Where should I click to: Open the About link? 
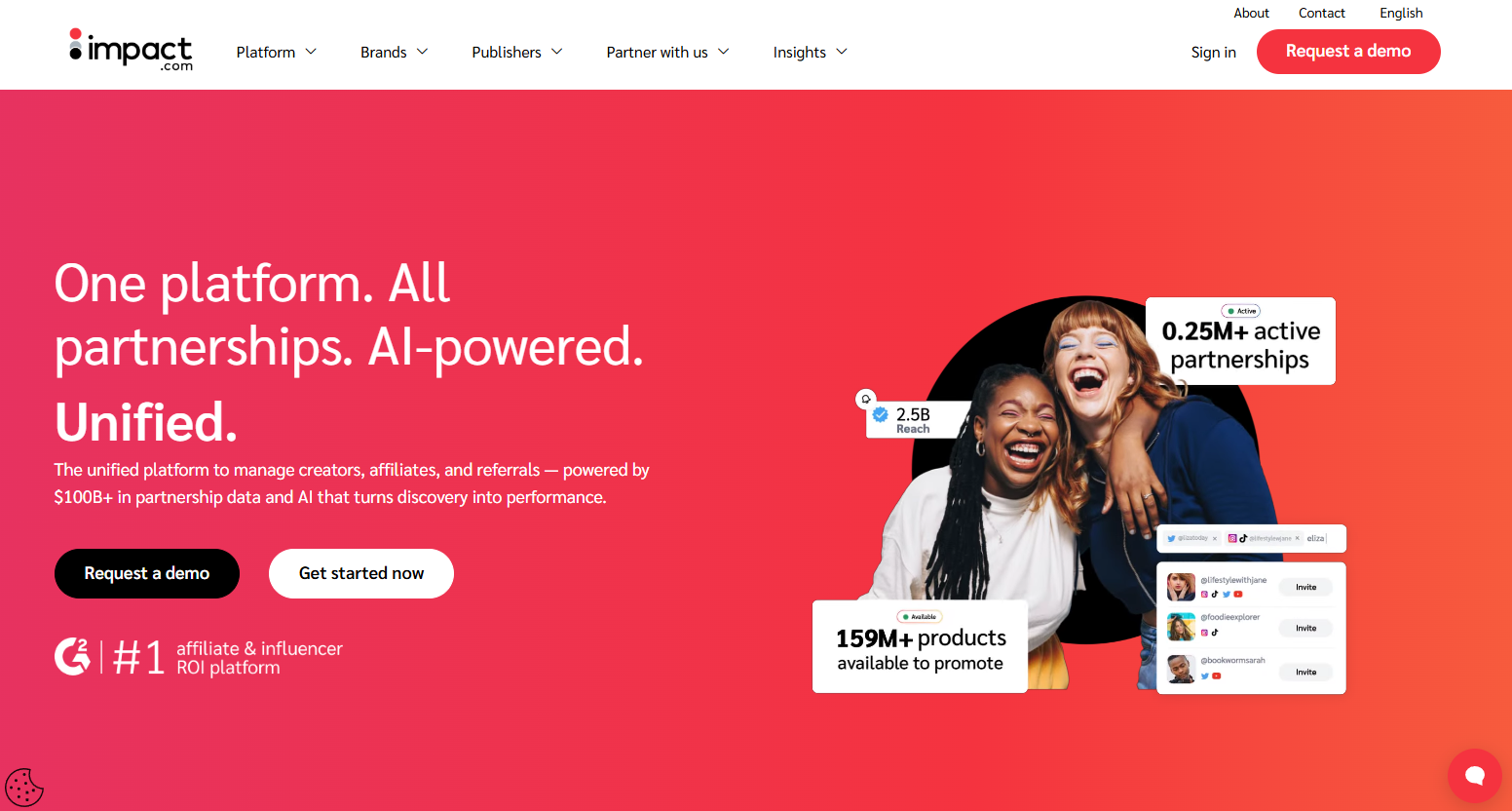[x=1251, y=13]
